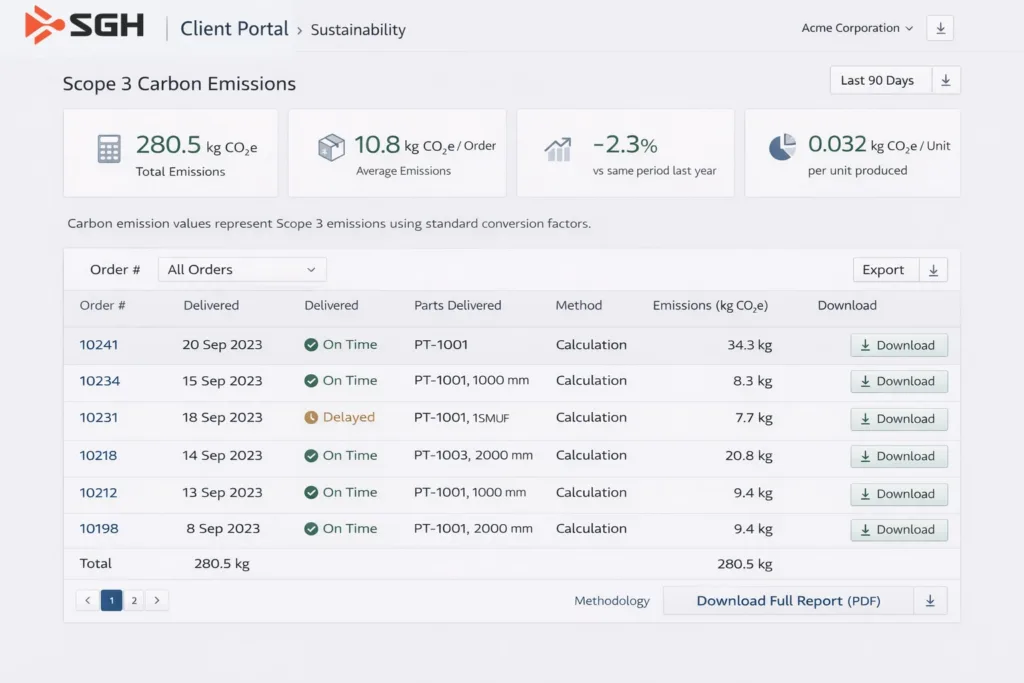Viewport: 1024px width, 683px height.
Task: Go to Sustainability breadcrumb
Action: coord(358,30)
